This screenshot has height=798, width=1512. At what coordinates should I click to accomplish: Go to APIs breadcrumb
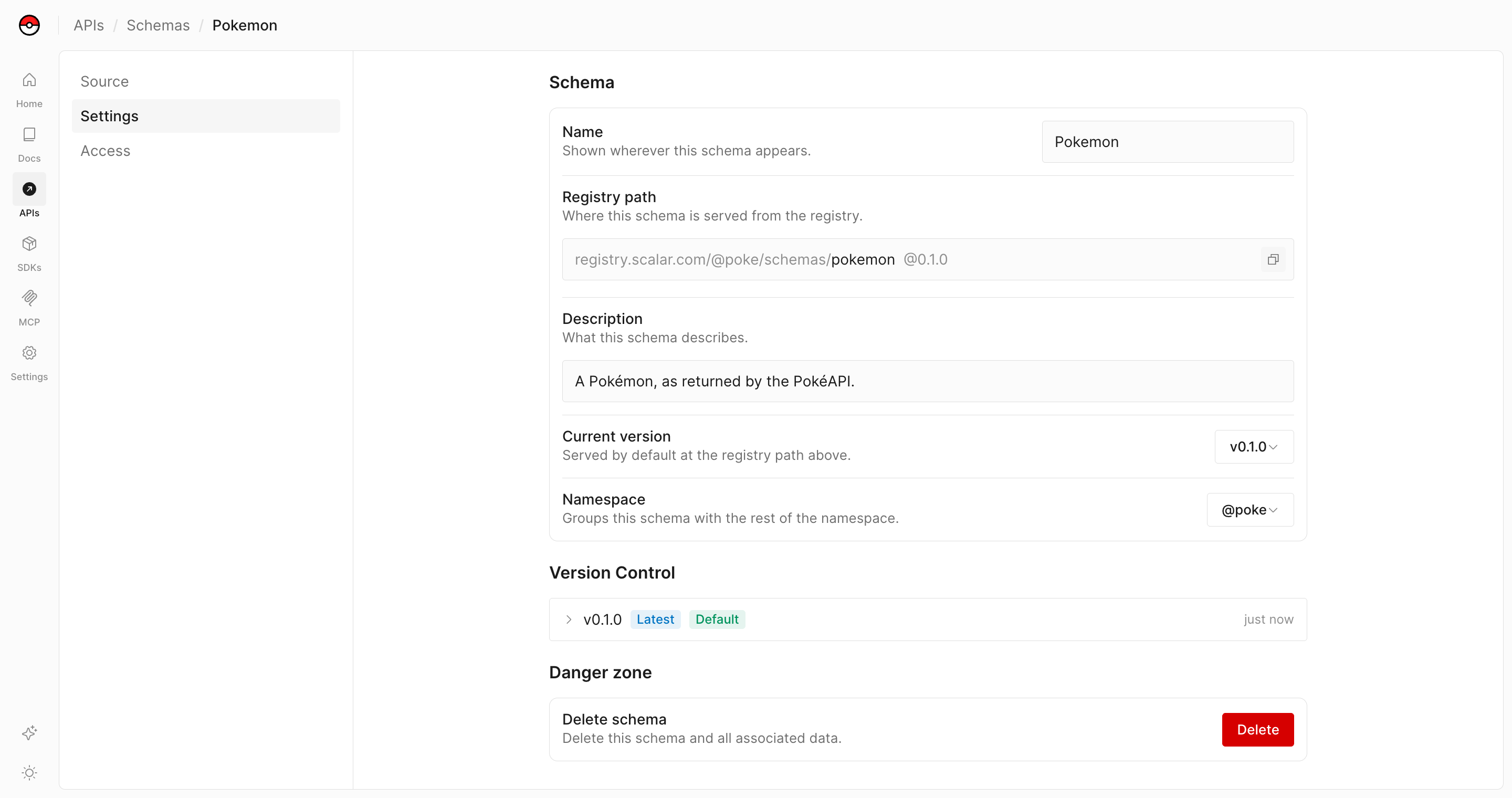pyautogui.click(x=89, y=25)
